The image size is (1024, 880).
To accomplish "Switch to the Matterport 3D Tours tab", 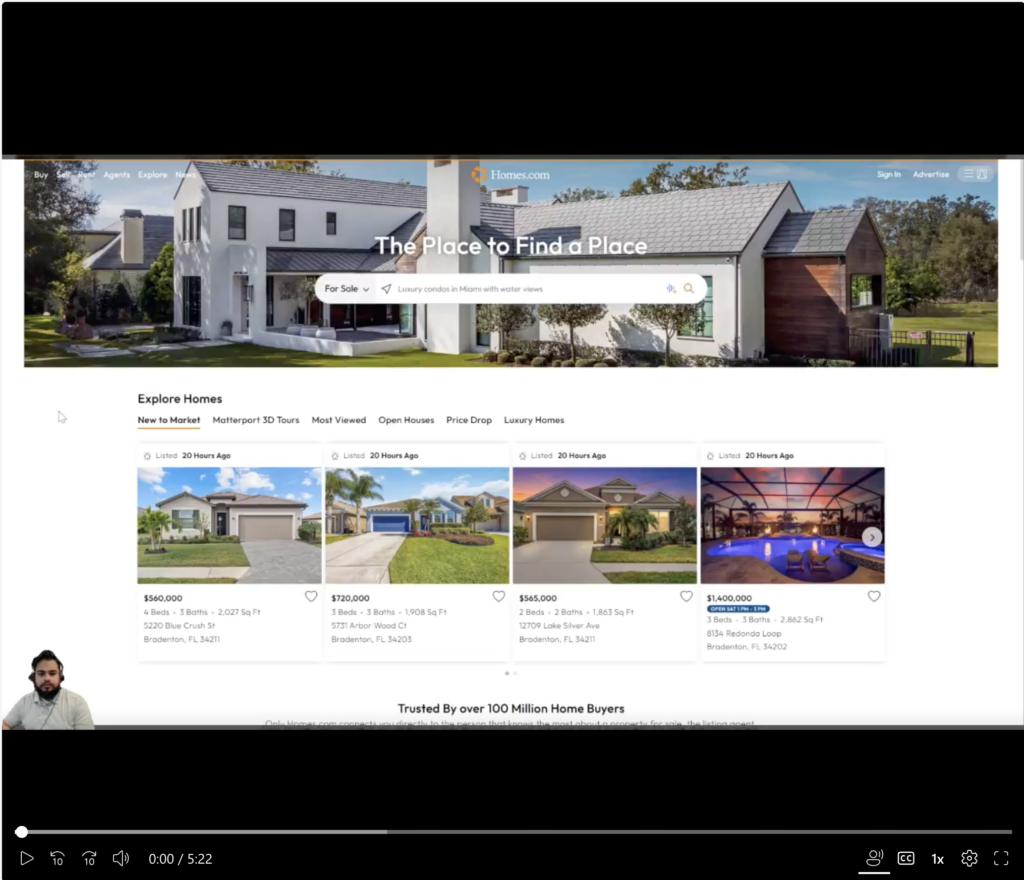I will pyautogui.click(x=256, y=420).
